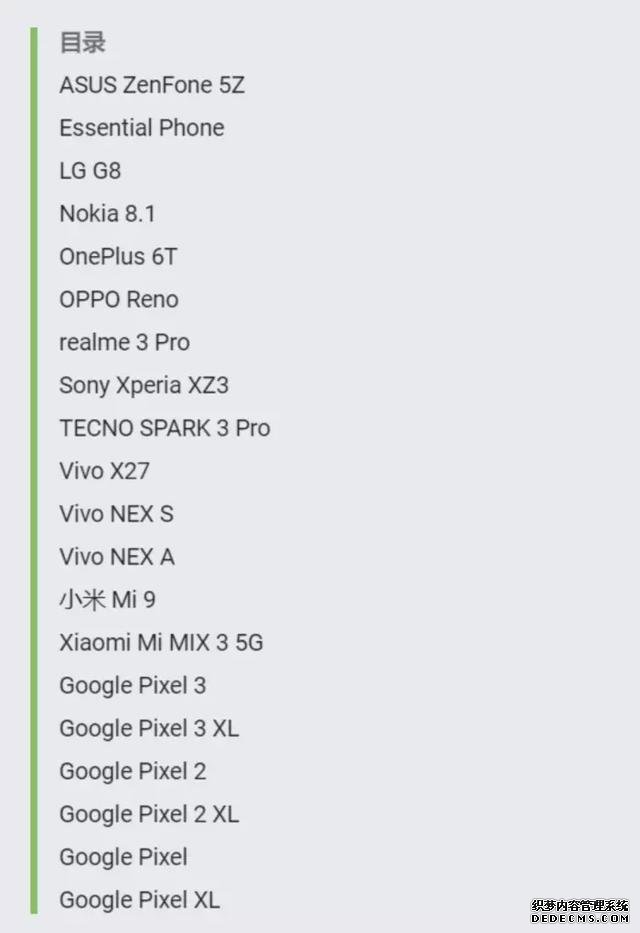Select Vivo NEX A link
The height and width of the screenshot is (933, 640).
pos(117,557)
